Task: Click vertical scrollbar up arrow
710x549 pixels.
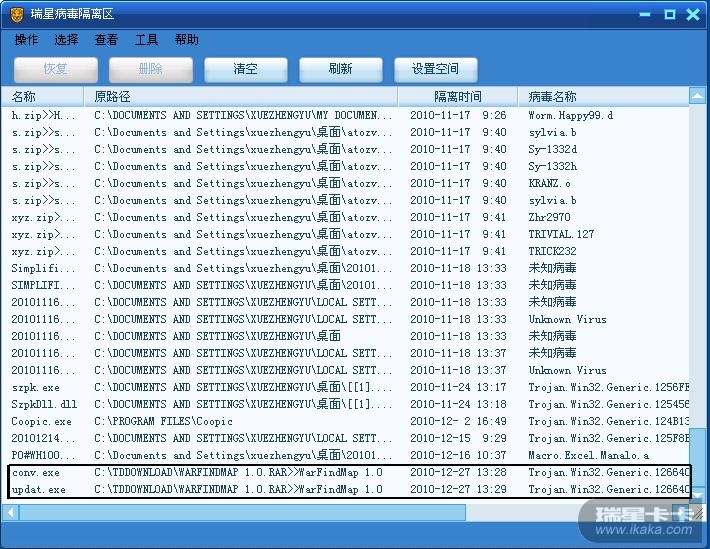Action: click(697, 96)
